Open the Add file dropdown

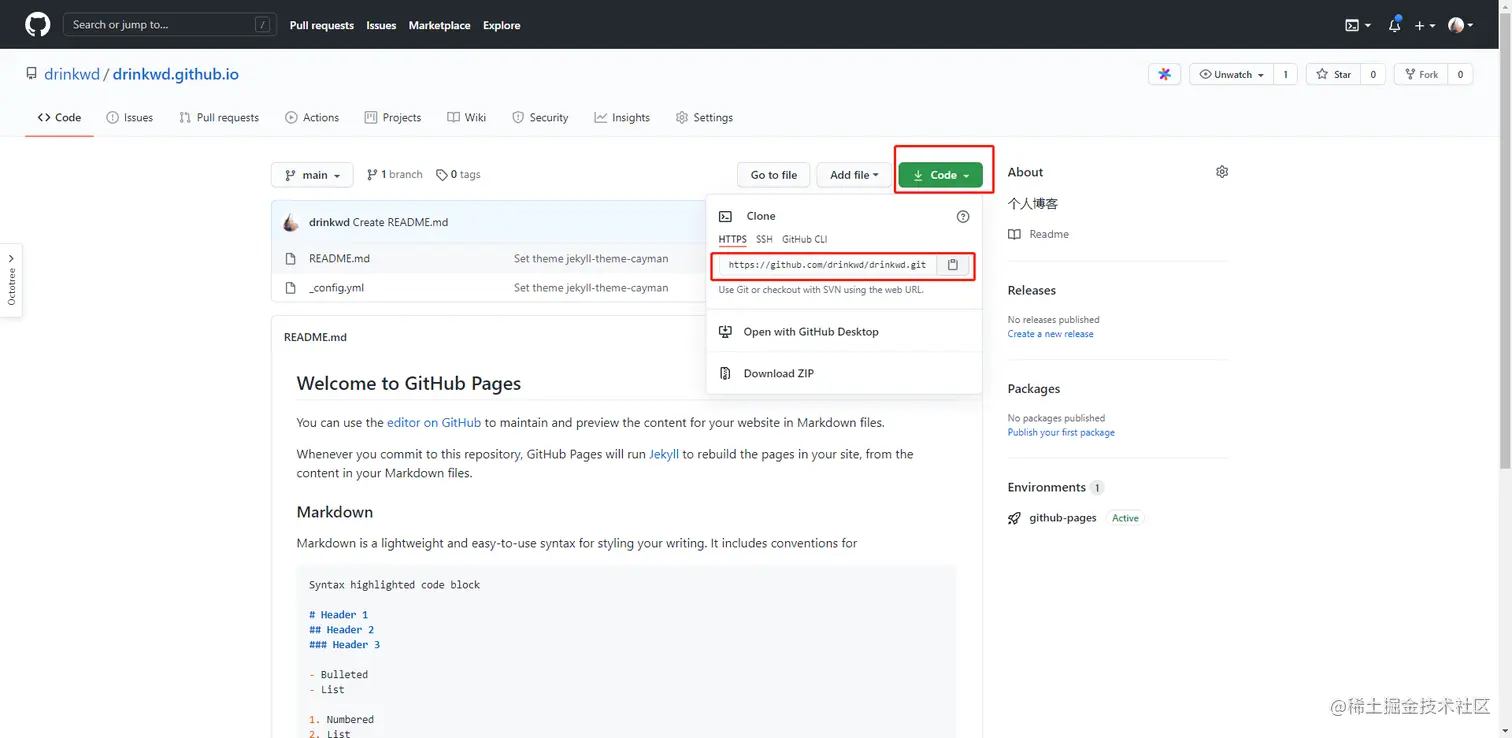[x=853, y=175]
